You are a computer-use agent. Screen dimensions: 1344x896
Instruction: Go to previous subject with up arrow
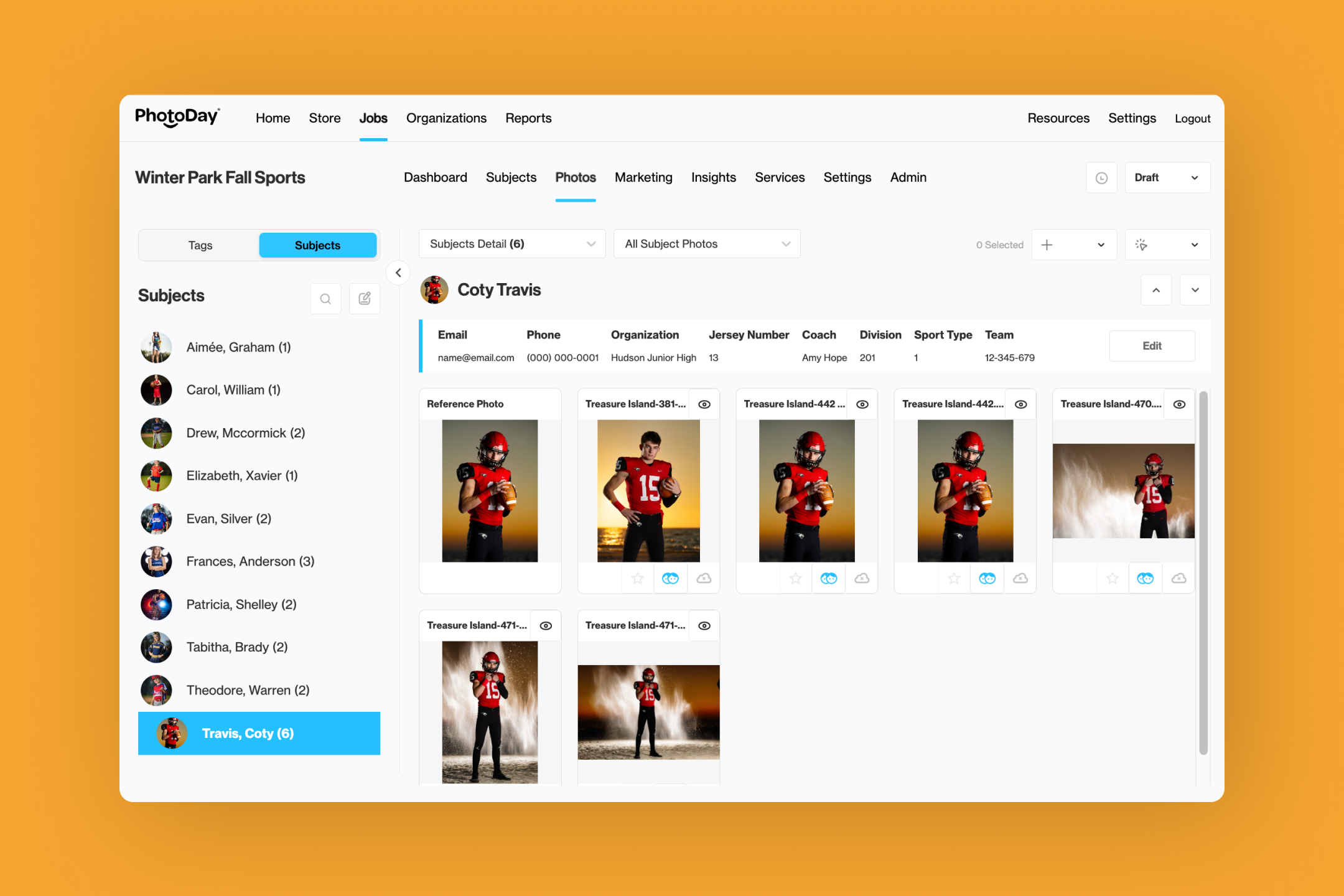click(x=1156, y=290)
